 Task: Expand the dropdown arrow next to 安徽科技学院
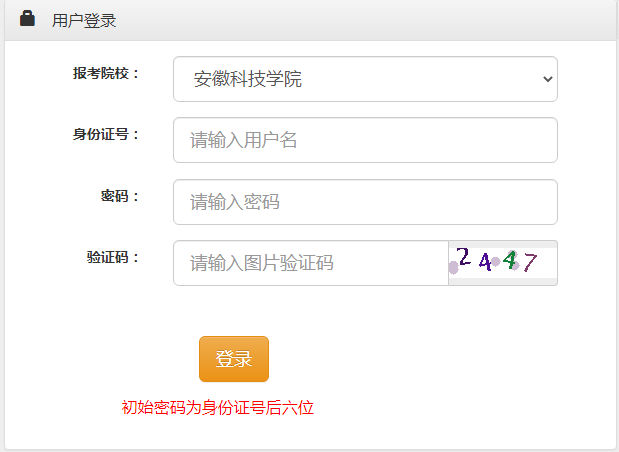pyautogui.click(x=546, y=79)
